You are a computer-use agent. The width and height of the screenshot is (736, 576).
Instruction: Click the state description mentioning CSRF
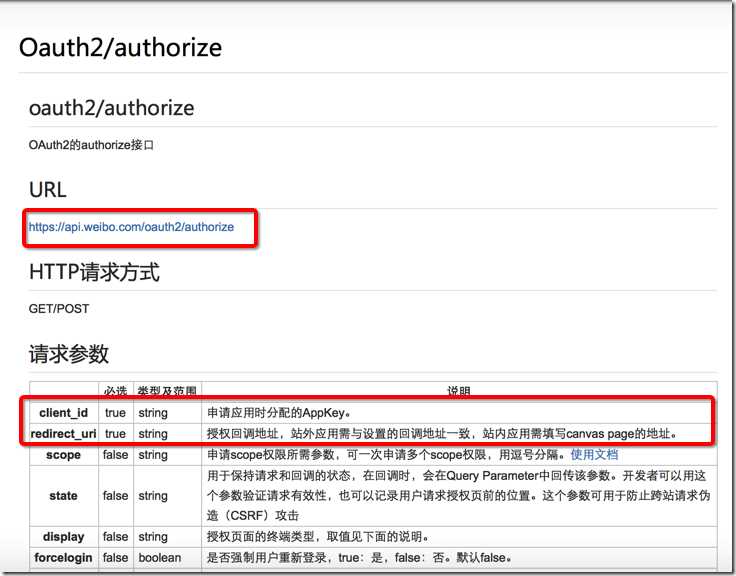[x=459, y=496]
